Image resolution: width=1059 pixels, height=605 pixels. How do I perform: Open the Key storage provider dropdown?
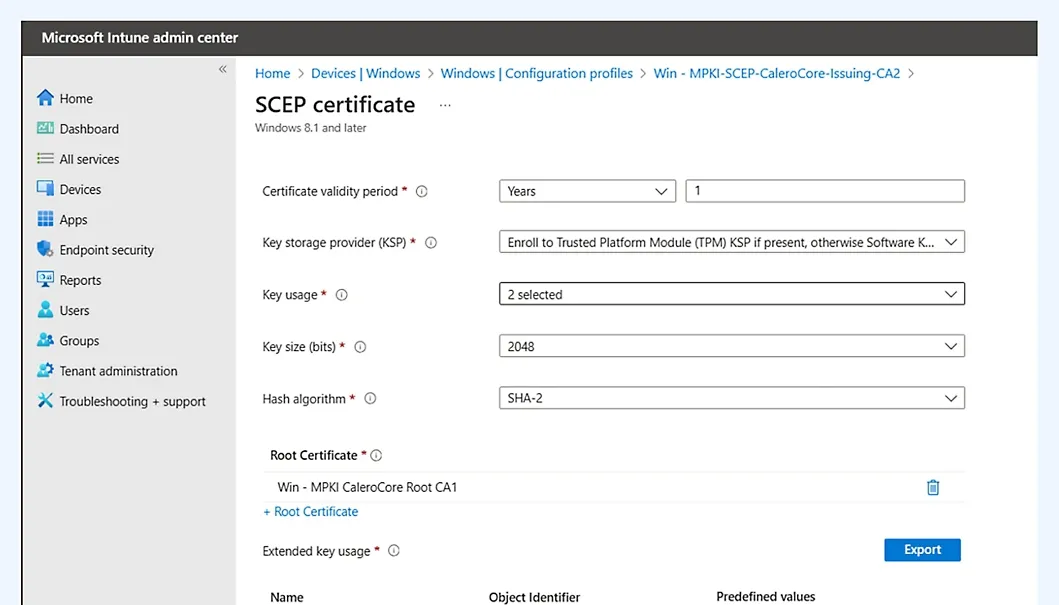pos(731,242)
